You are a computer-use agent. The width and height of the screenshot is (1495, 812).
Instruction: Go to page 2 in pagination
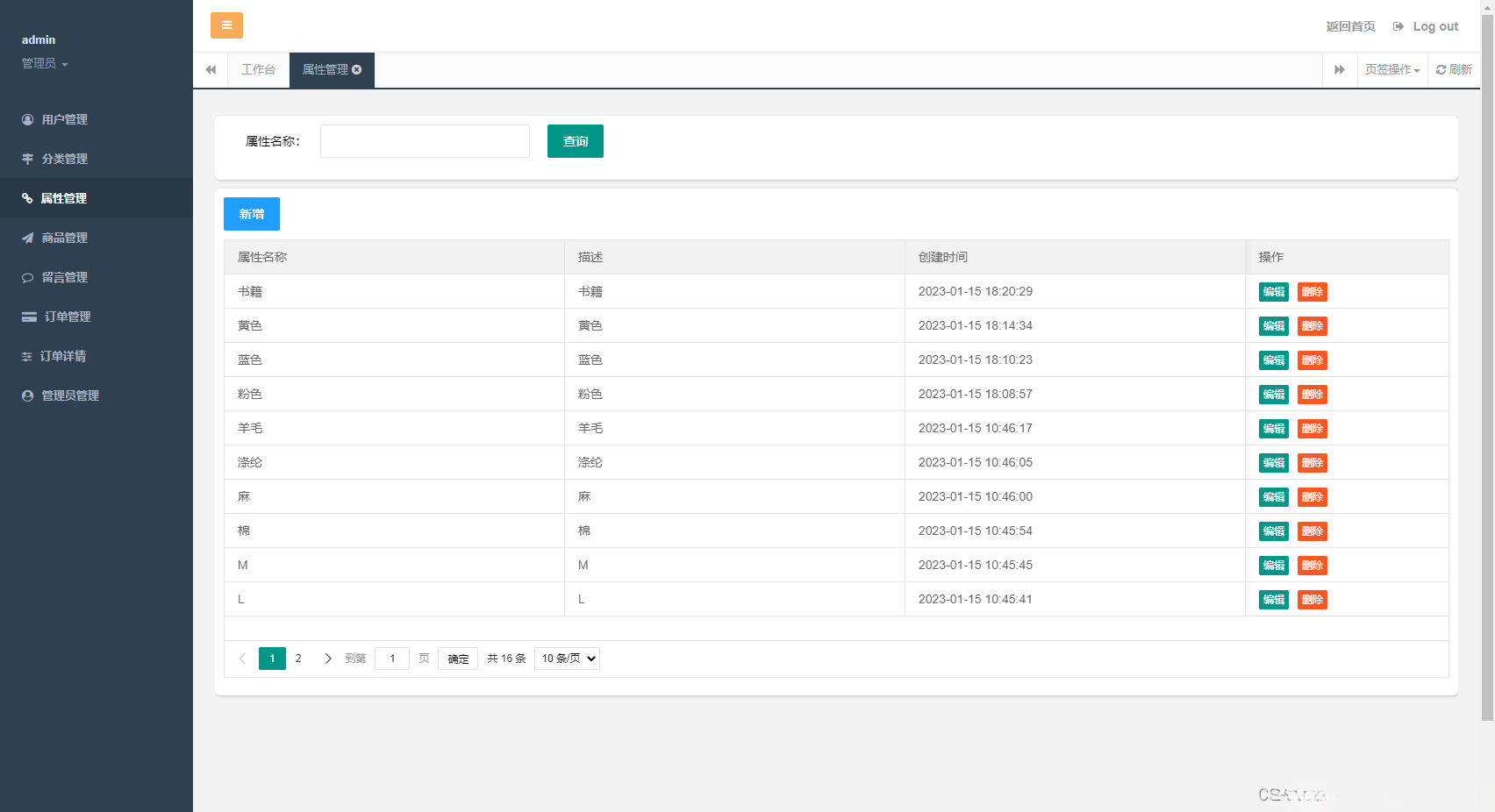pos(298,659)
